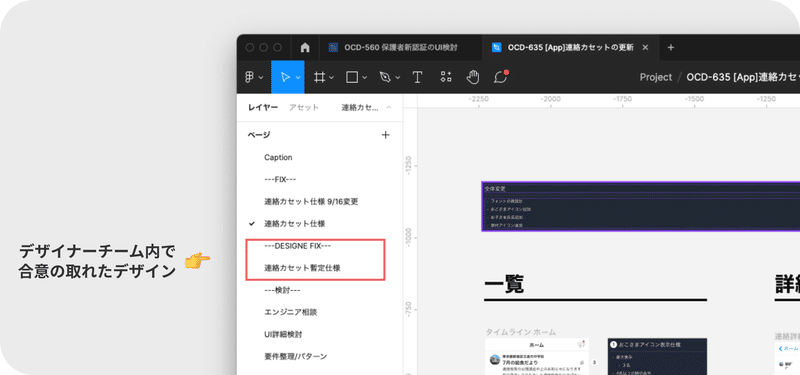Click the 連絡カセ... current page name

click(360, 108)
